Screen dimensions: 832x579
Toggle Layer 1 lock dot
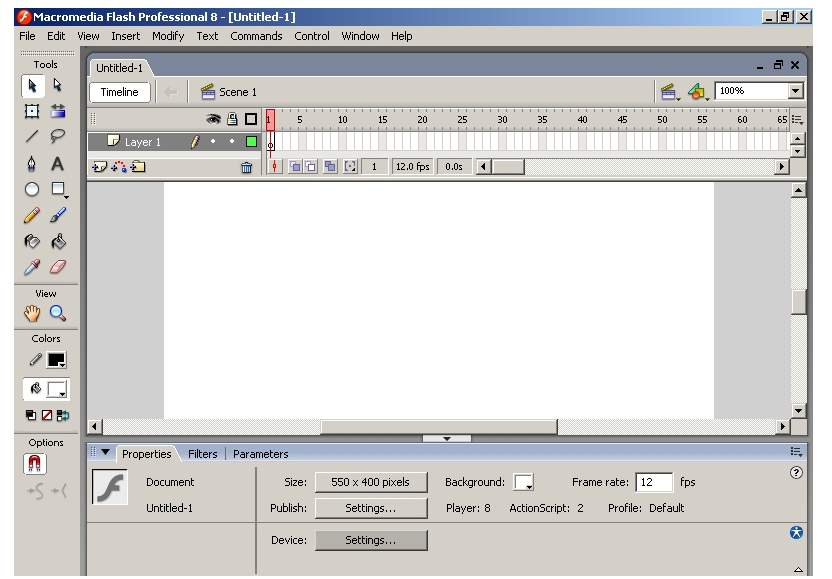coord(232,141)
